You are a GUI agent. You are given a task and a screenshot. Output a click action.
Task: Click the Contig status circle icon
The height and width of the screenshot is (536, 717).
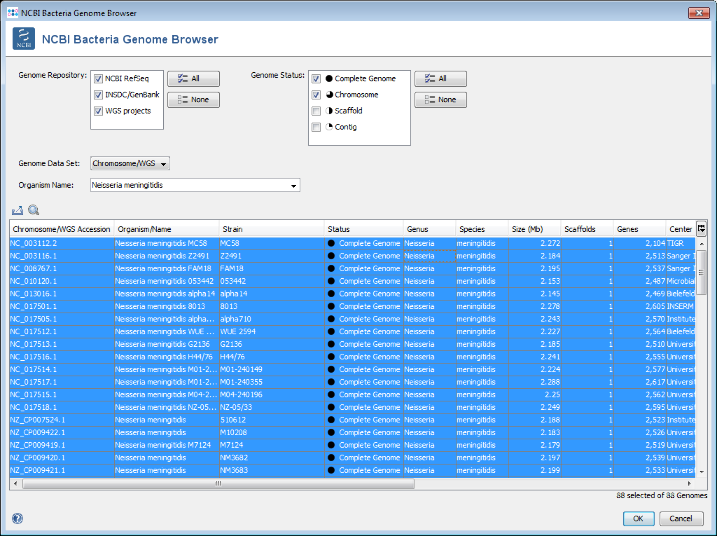[329, 127]
